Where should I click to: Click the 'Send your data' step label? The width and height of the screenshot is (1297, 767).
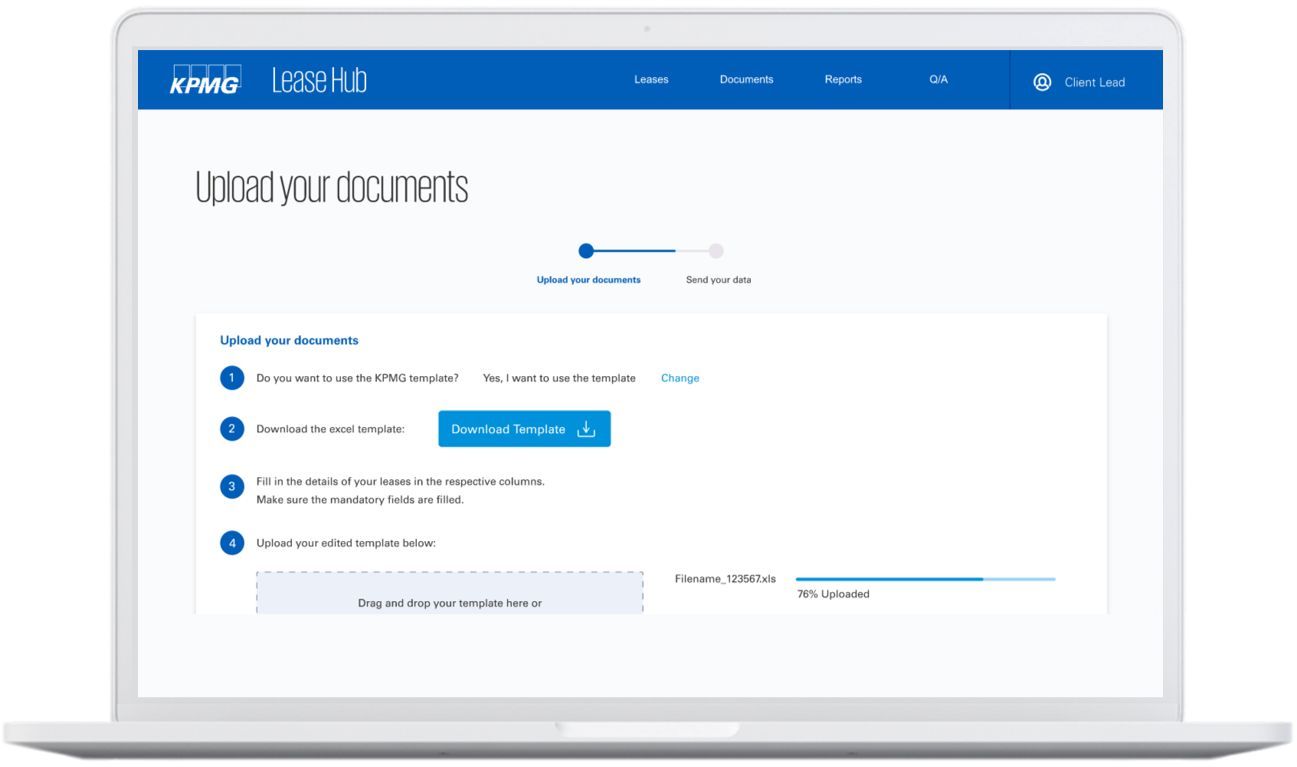pyautogui.click(x=718, y=280)
